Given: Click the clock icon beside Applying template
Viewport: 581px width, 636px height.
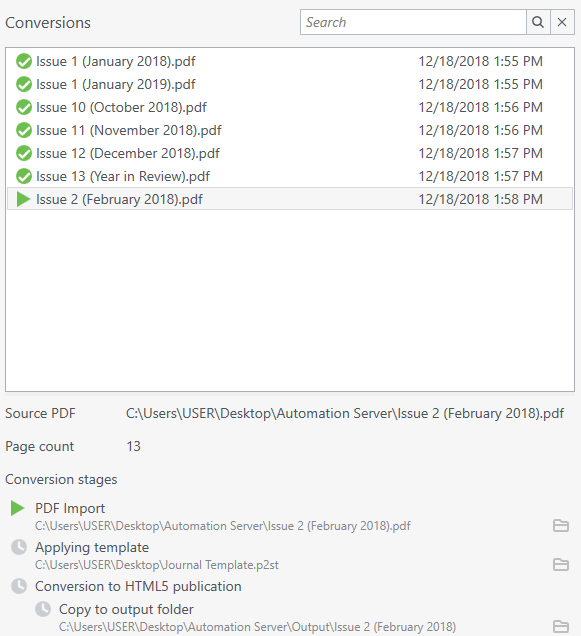Looking at the screenshot, I should (19, 547).
